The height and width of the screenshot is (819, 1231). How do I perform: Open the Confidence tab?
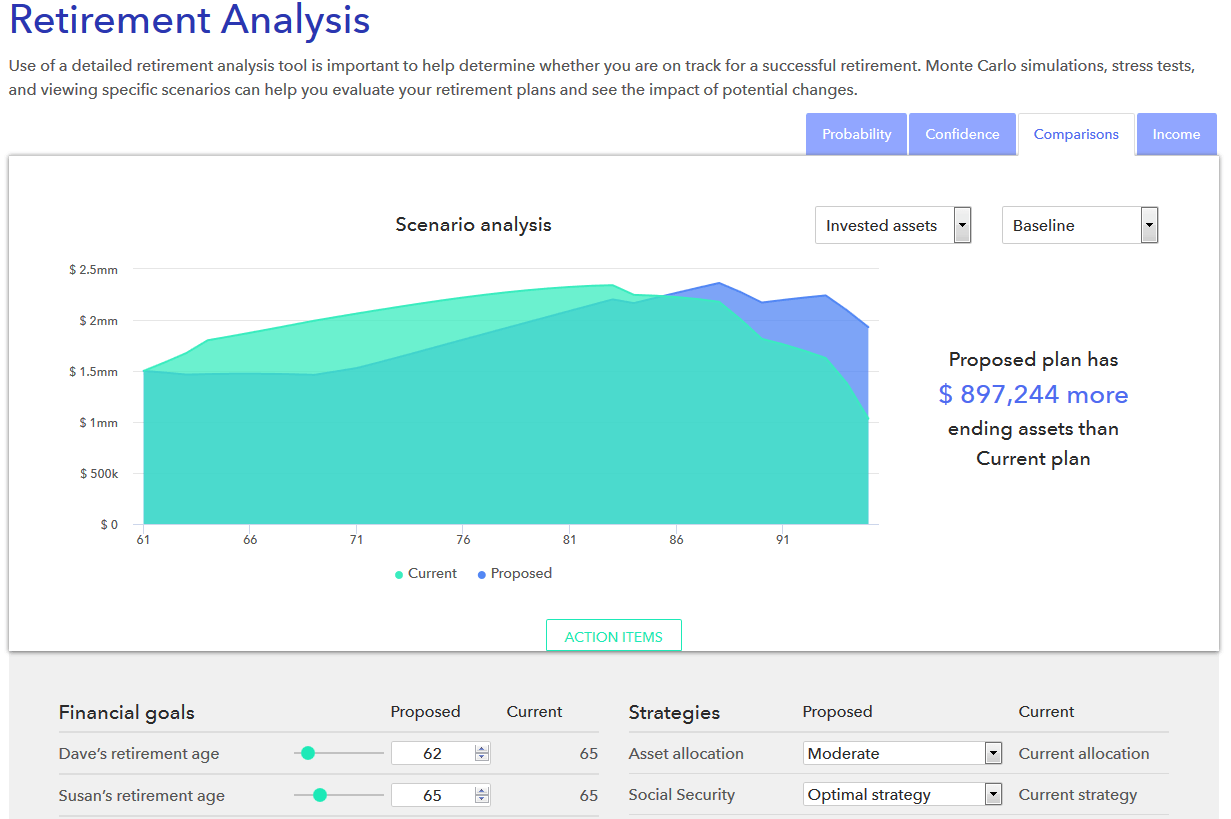pyautogui.click(x=962, y=134)
